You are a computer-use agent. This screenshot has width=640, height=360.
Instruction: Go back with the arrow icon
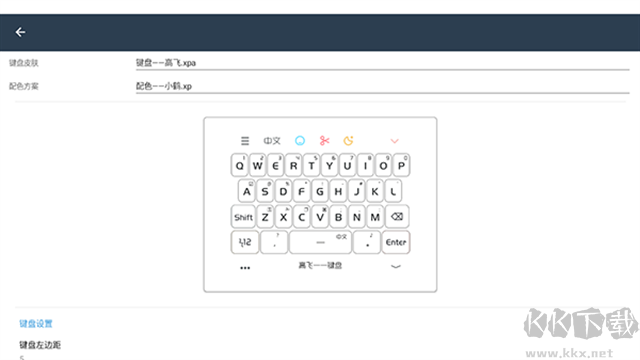click(x=20, y=32)
